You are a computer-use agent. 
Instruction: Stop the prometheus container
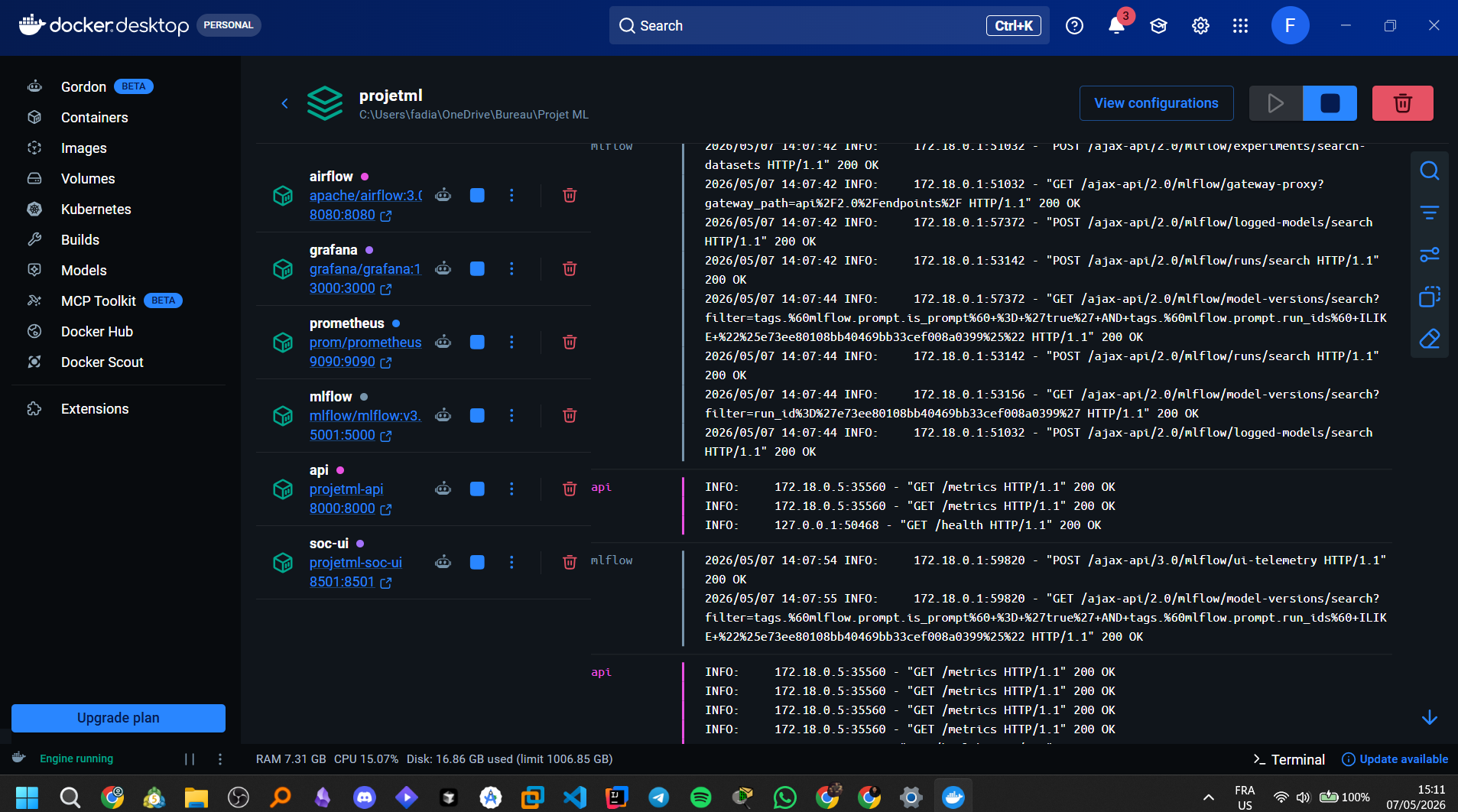click(477, 342)
